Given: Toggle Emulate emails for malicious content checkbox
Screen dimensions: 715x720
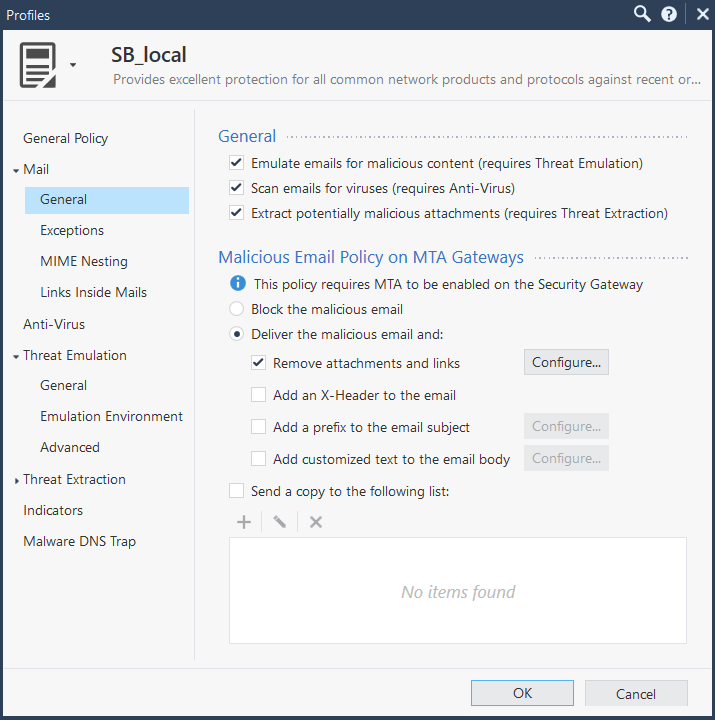Looking at the screenshot, I should (236, 163).
